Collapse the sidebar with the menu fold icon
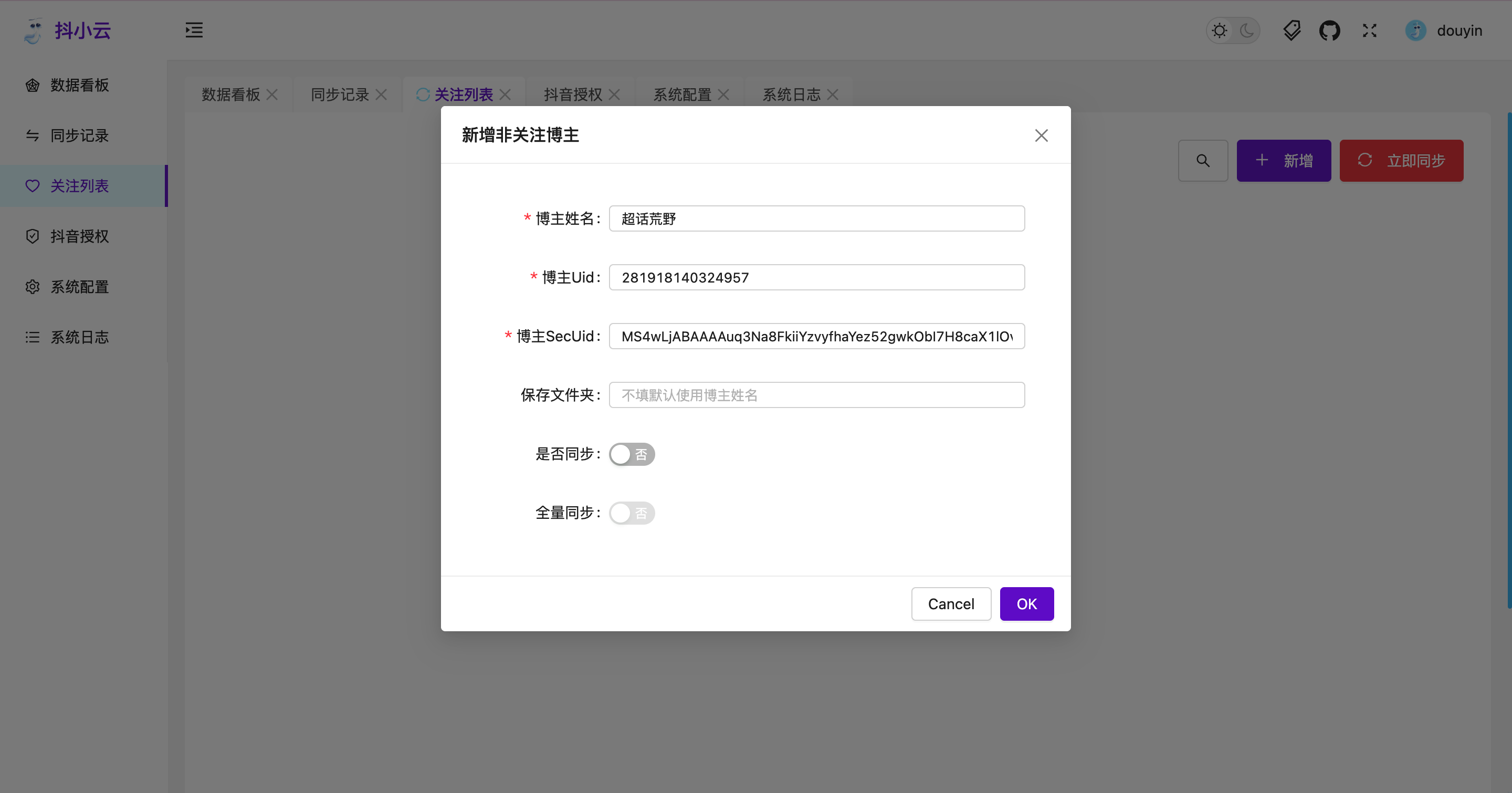 [x=194, y=30]
